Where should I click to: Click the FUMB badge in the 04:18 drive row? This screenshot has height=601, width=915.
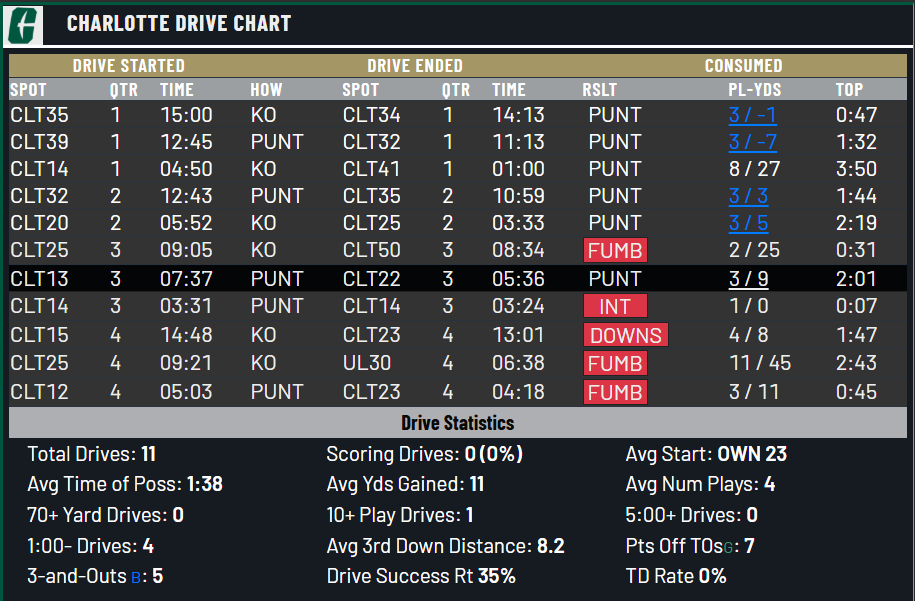point(615,392)
